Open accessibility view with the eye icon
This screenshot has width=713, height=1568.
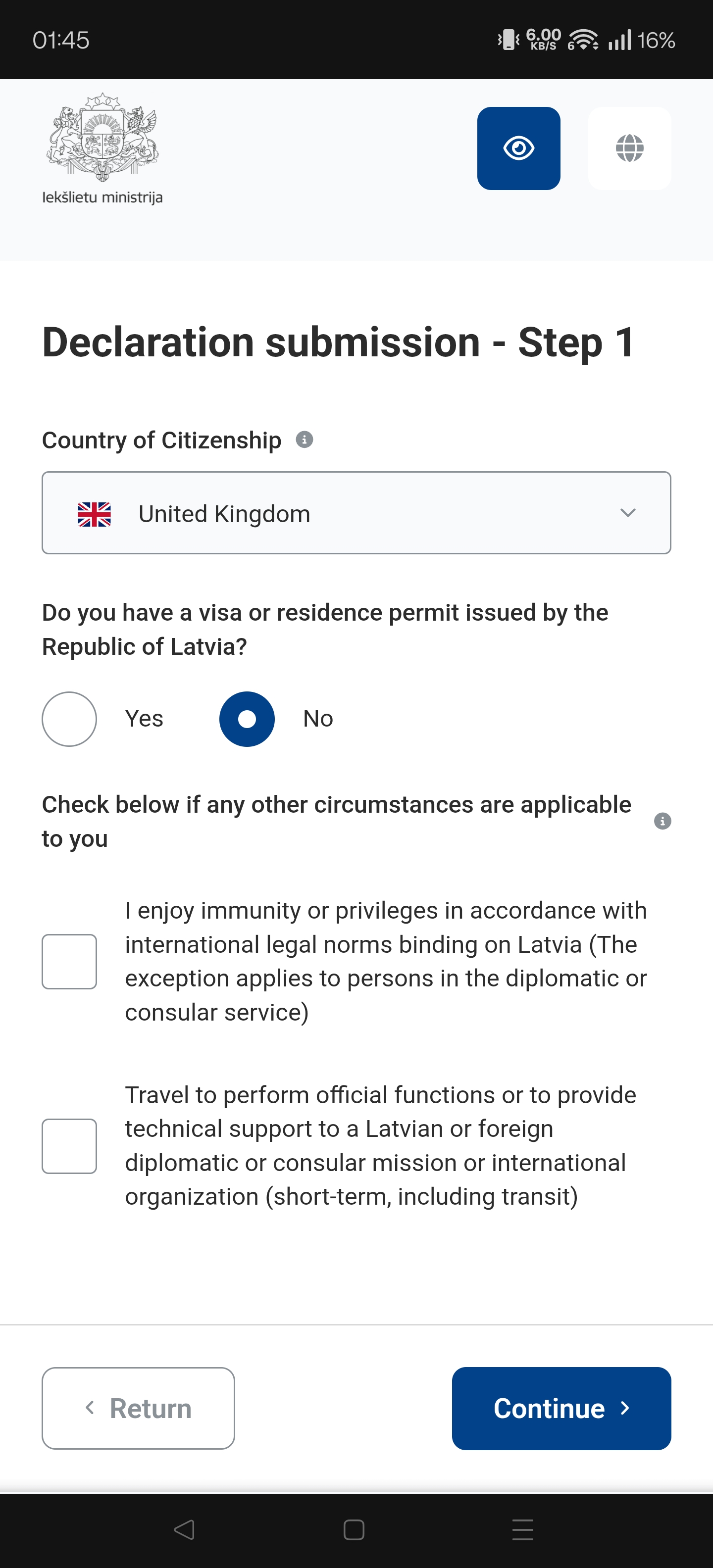tap(518, 148)
